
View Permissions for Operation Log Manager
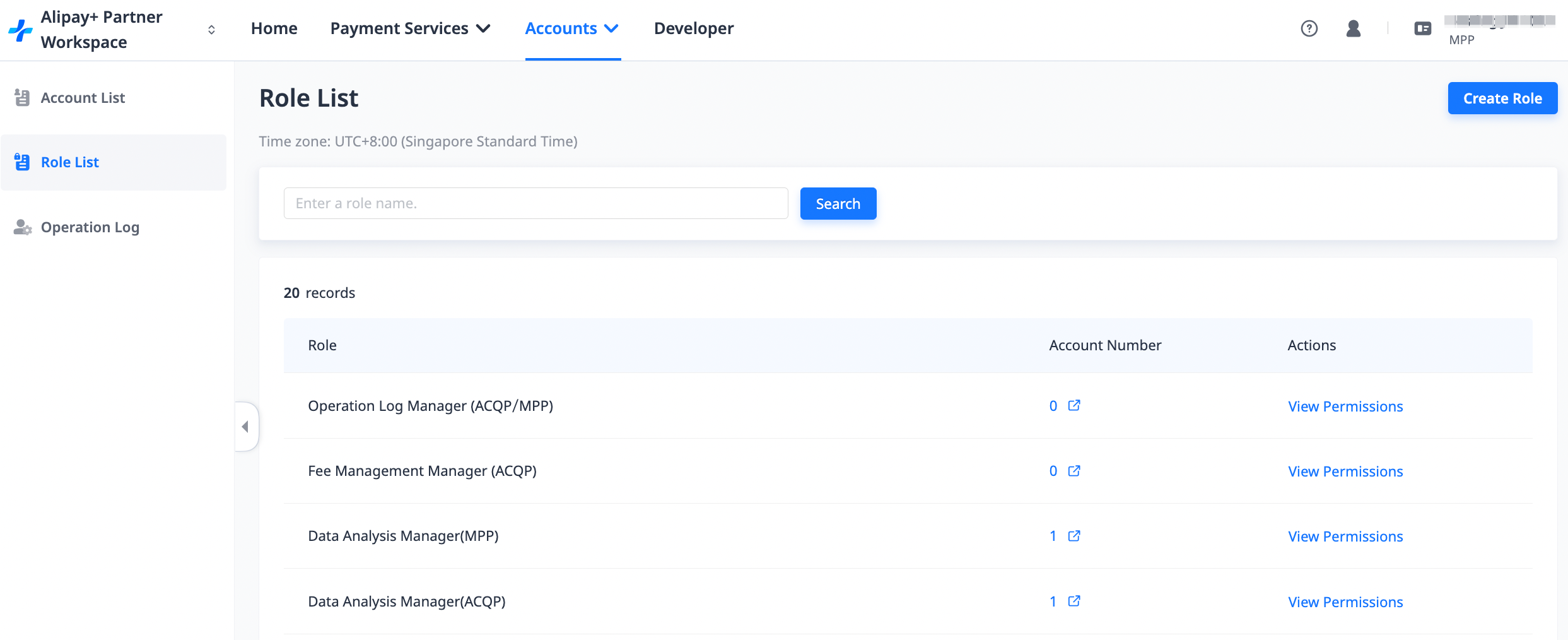(x=1345, y=406)
